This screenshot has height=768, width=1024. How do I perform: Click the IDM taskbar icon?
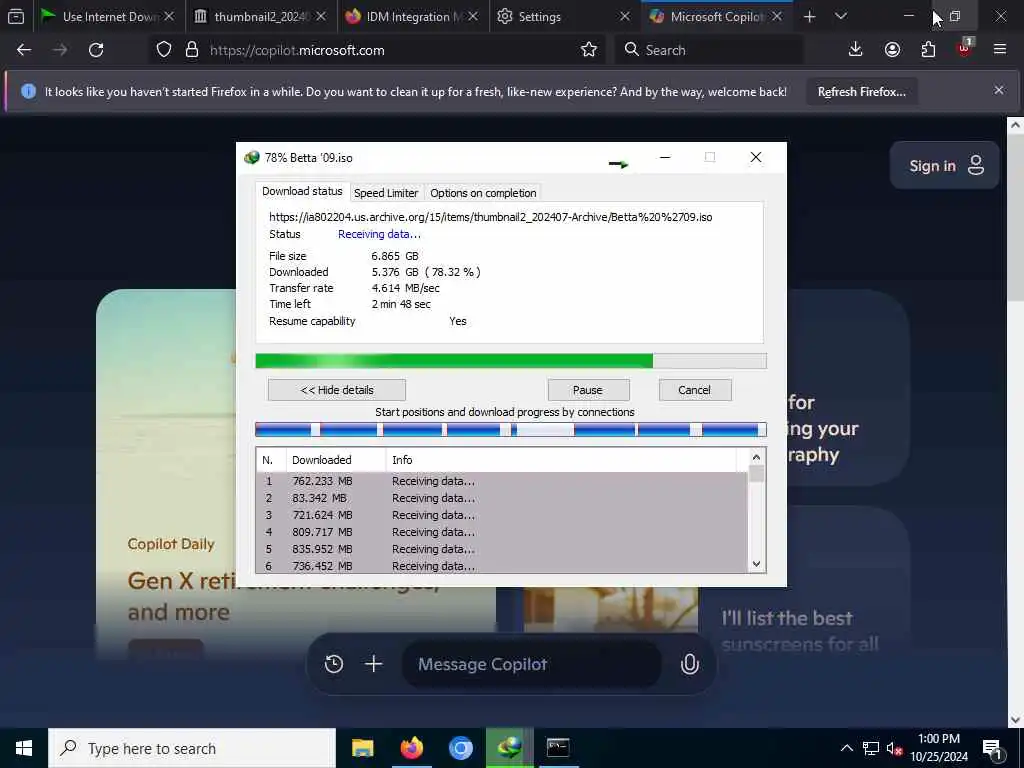coord(509,748)
